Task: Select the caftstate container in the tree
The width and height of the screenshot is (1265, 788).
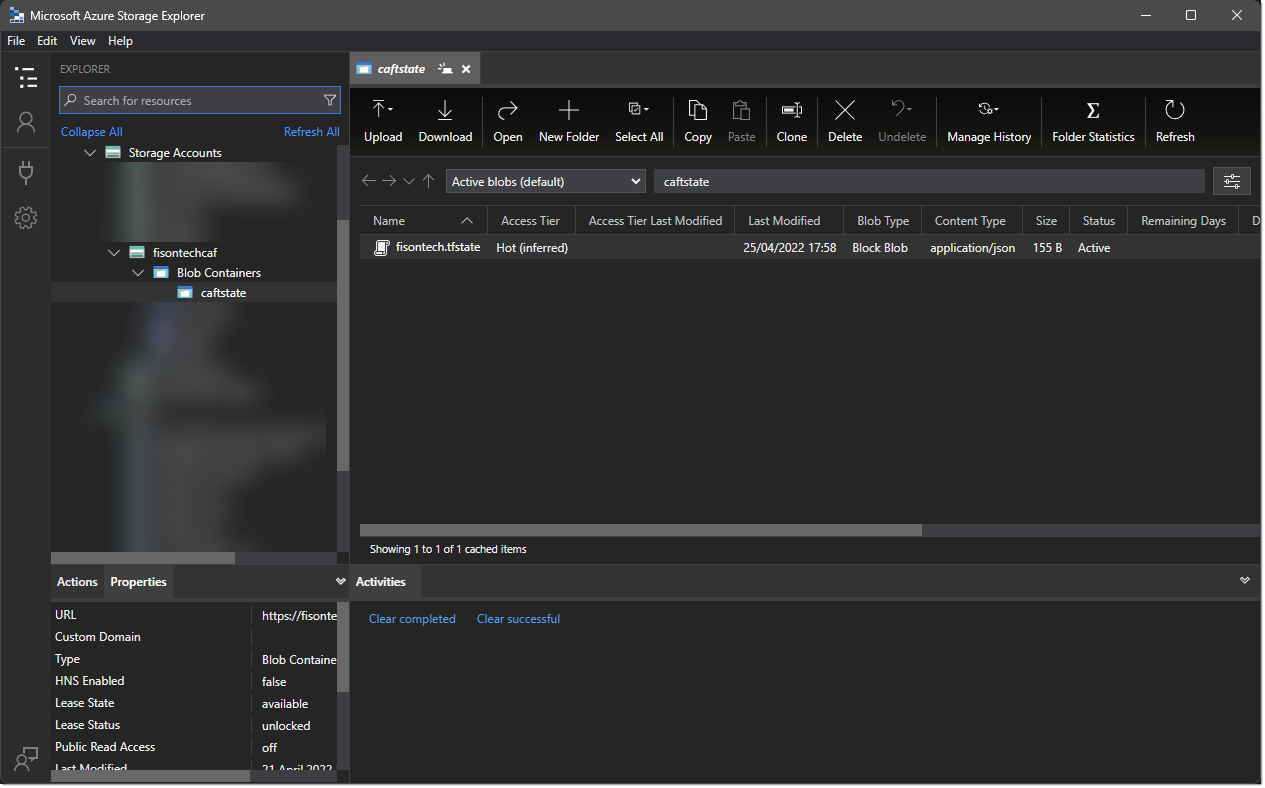Action: click(194, 293)
